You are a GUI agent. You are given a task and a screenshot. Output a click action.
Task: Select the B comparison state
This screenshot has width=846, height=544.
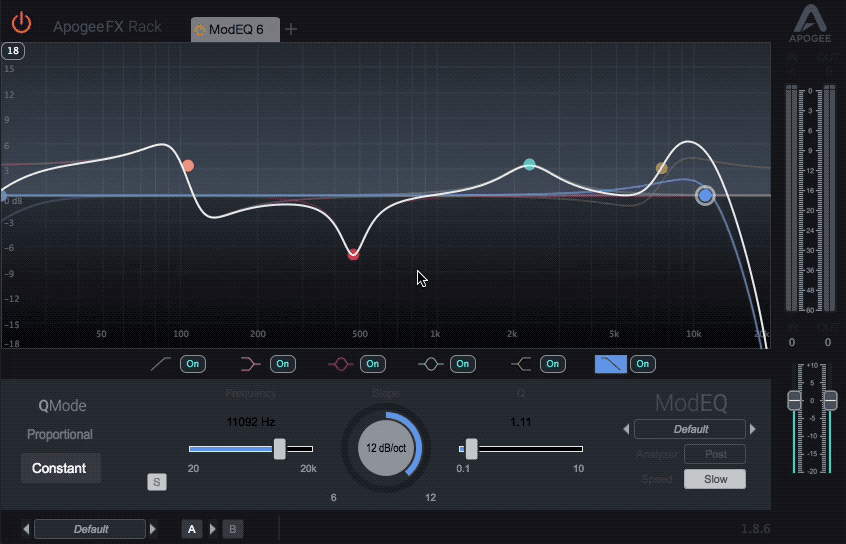point(233,529)
